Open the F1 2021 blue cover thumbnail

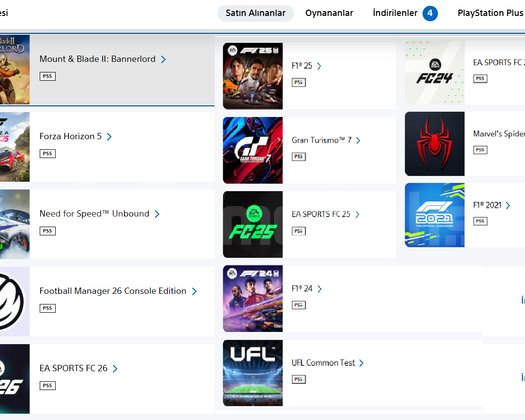pos(435,215)
